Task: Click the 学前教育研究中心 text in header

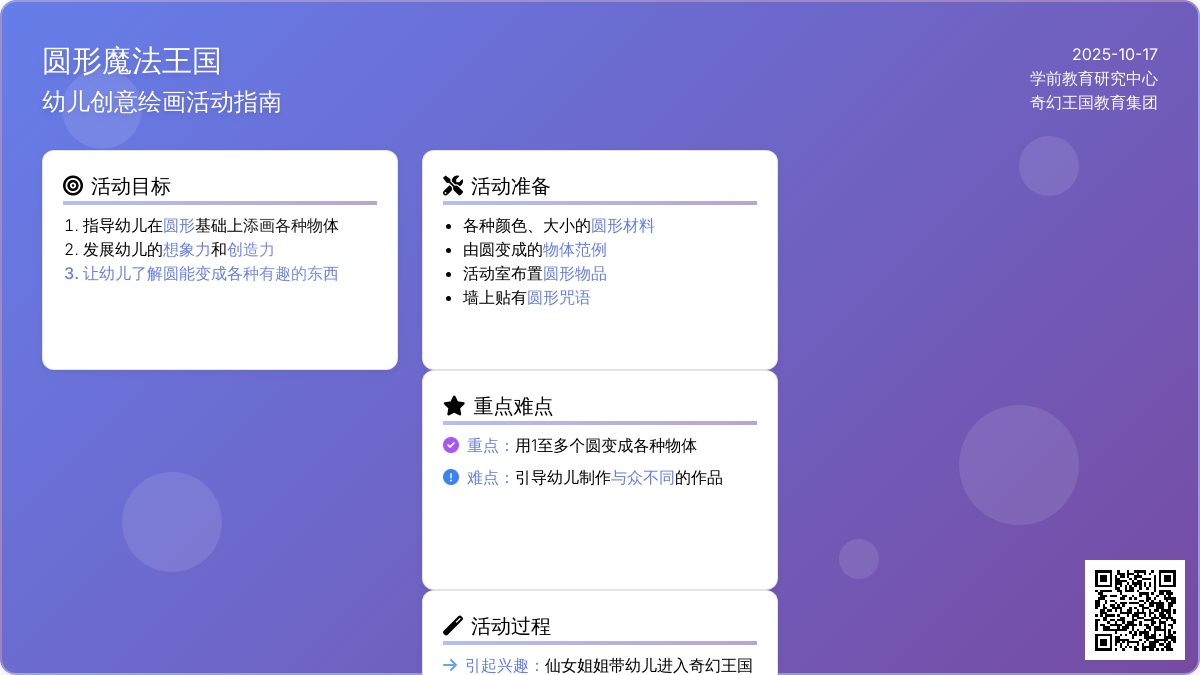Action: coord(1093,78)
